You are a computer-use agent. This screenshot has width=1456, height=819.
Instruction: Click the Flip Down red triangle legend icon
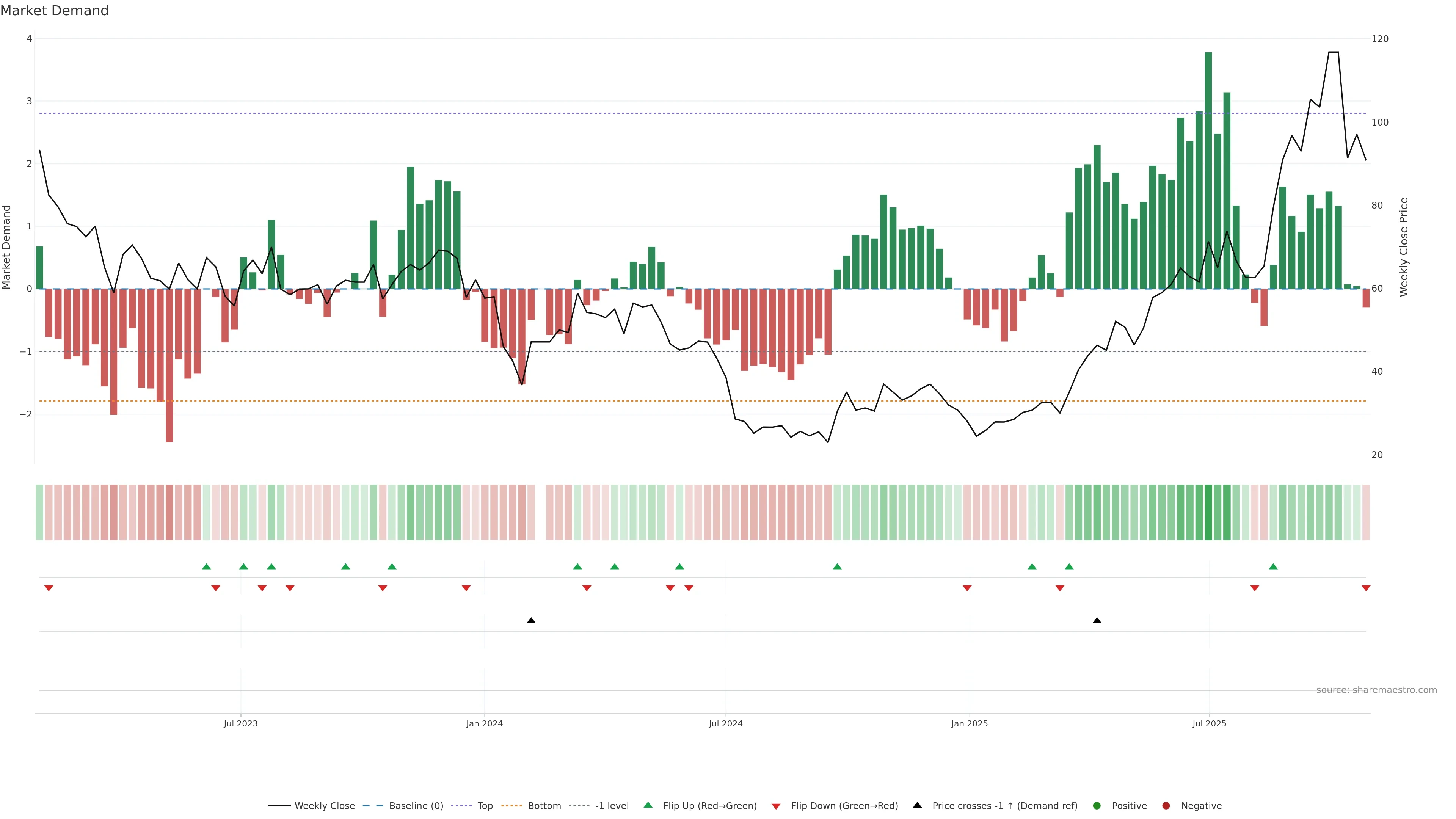pos(776,806)
